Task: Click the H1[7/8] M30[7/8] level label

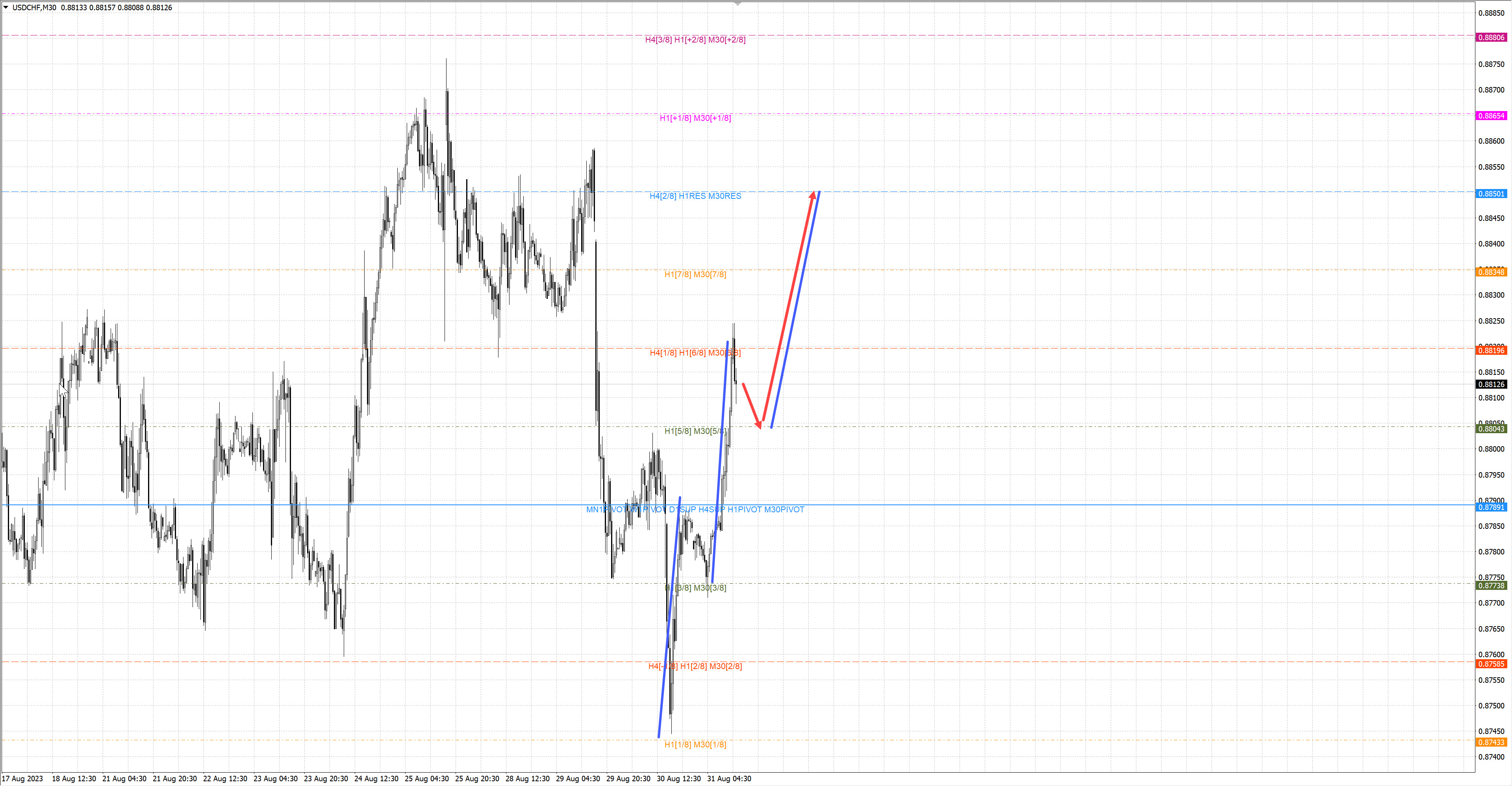Action: tap(695, 274)
